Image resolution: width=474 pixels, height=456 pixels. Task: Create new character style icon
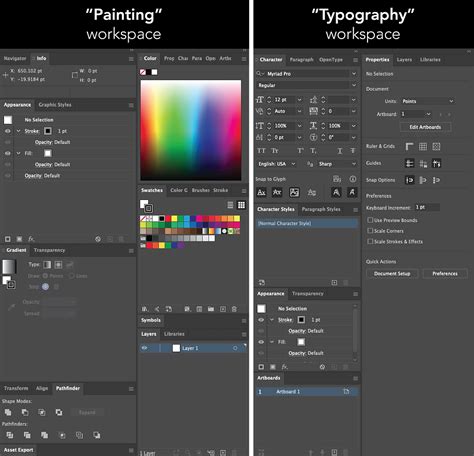click(x=334, y=283)
